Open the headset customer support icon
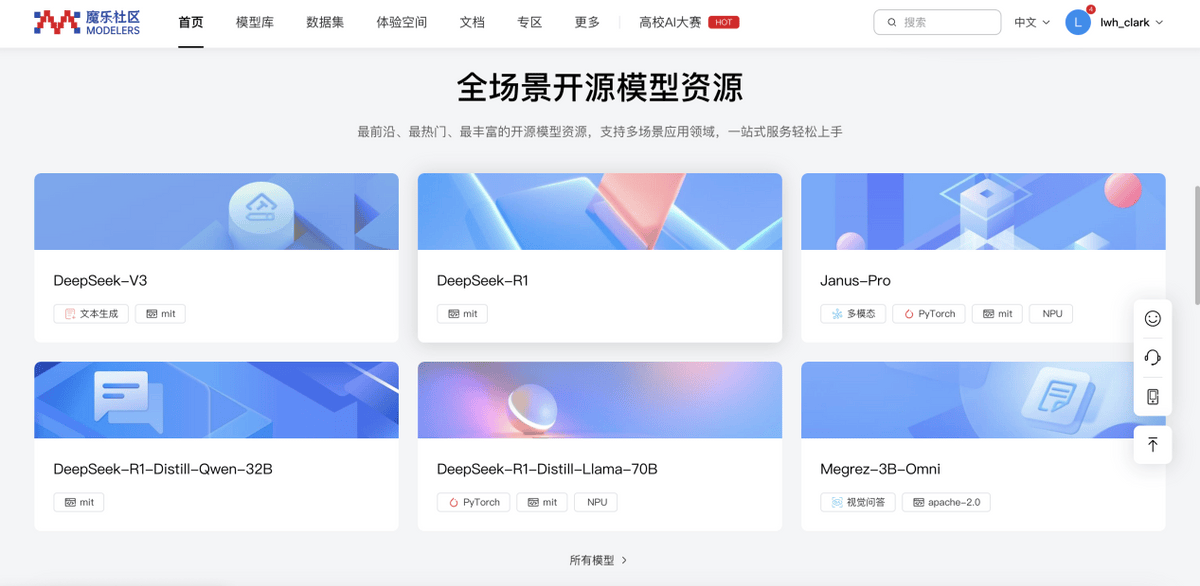Screen dimensions: 1200x586 coord(1152,357)
